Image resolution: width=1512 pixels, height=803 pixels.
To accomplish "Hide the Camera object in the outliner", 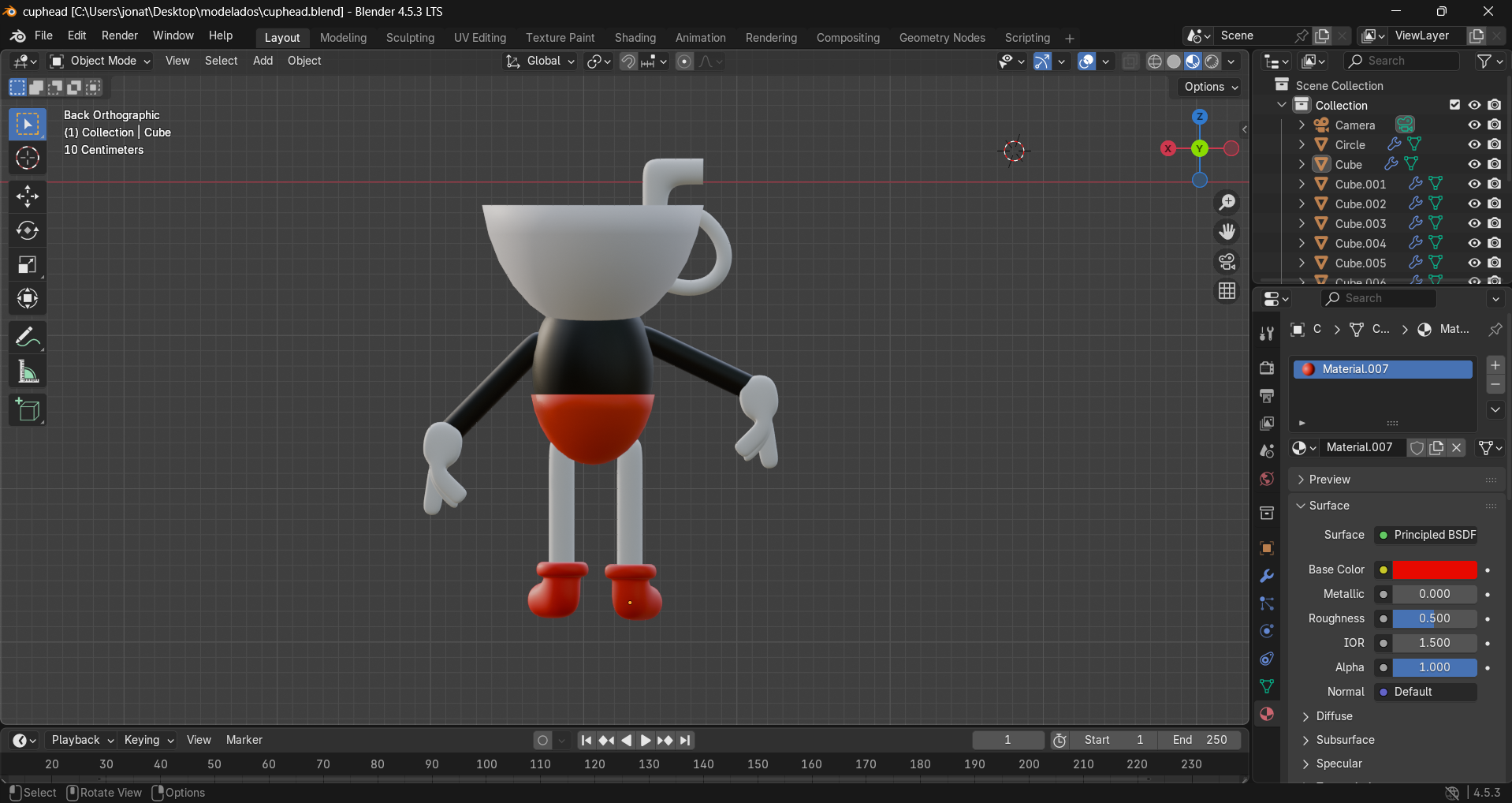I will click(x=1473, y=125).
